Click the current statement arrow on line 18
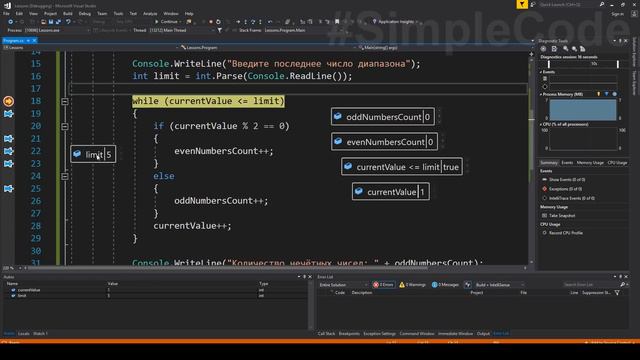 point(8,101)
